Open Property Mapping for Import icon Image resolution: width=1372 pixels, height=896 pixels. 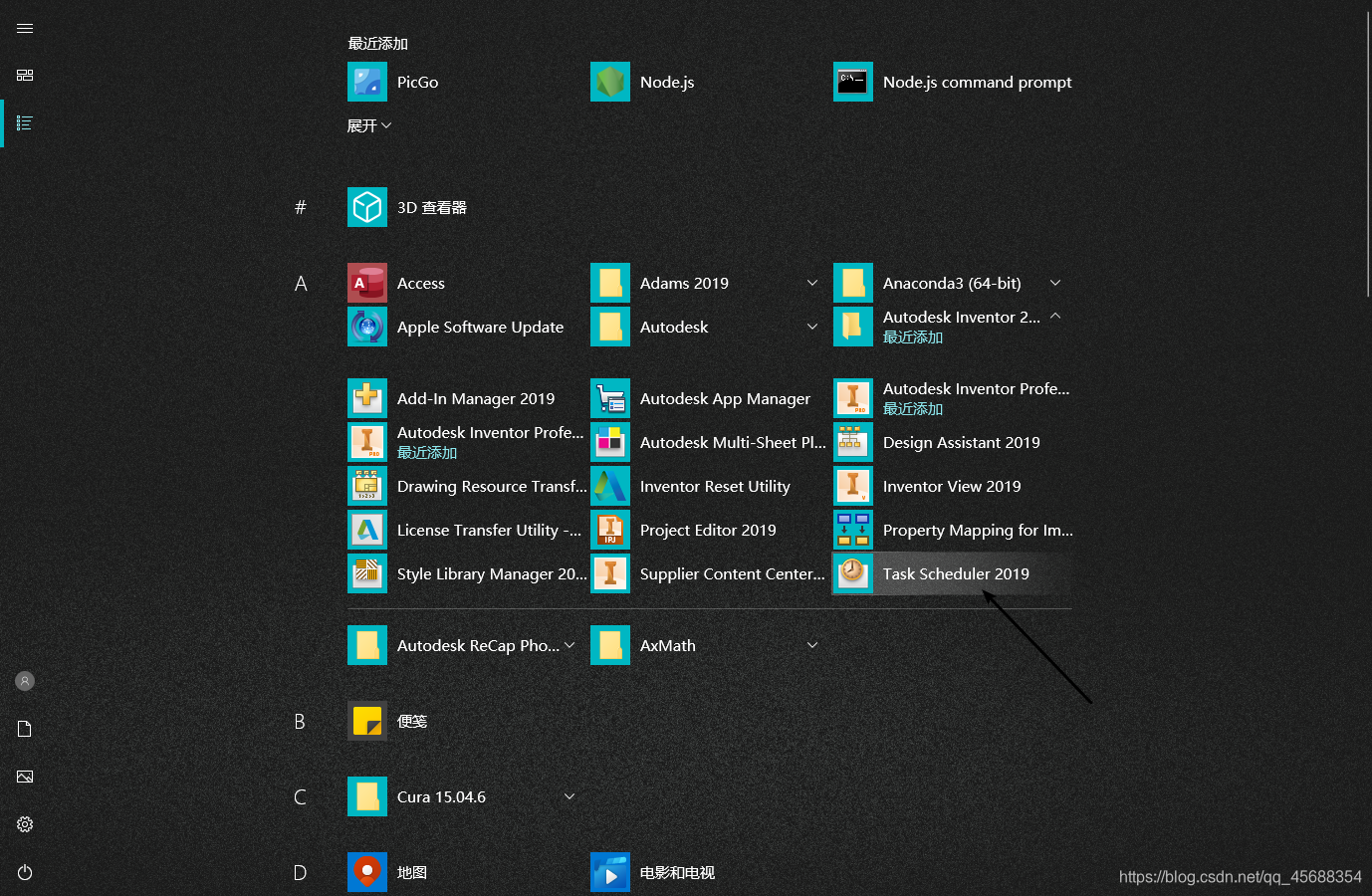(x=853, y=530)
